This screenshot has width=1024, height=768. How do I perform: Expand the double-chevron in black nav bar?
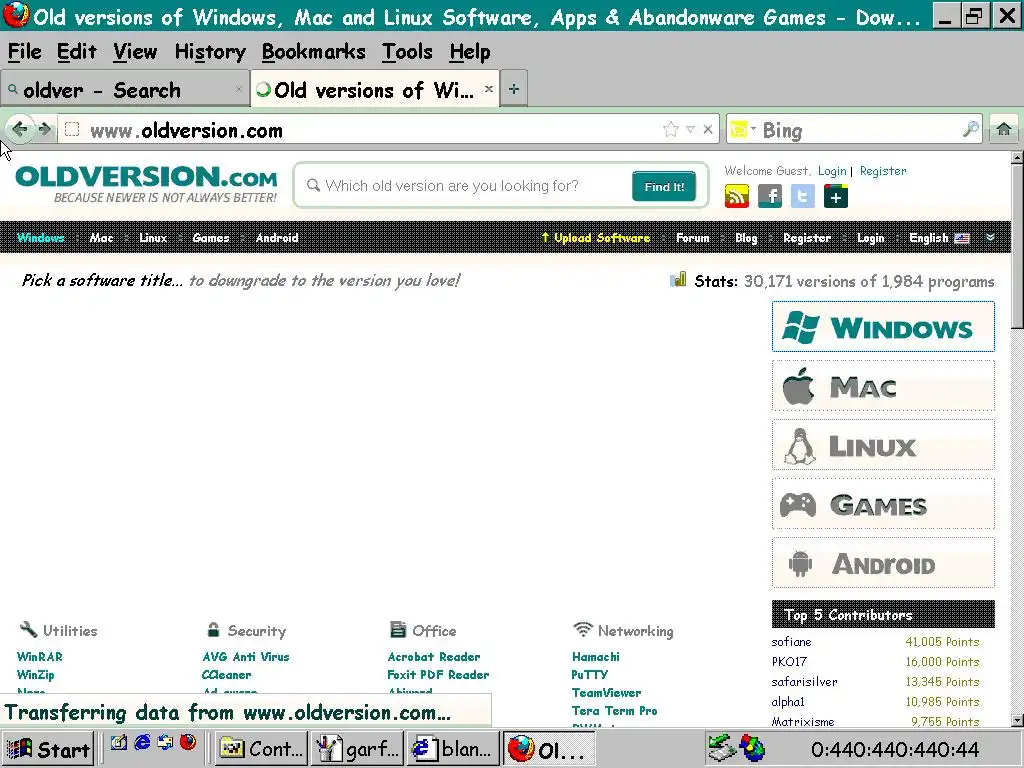(x=991, y=238)
